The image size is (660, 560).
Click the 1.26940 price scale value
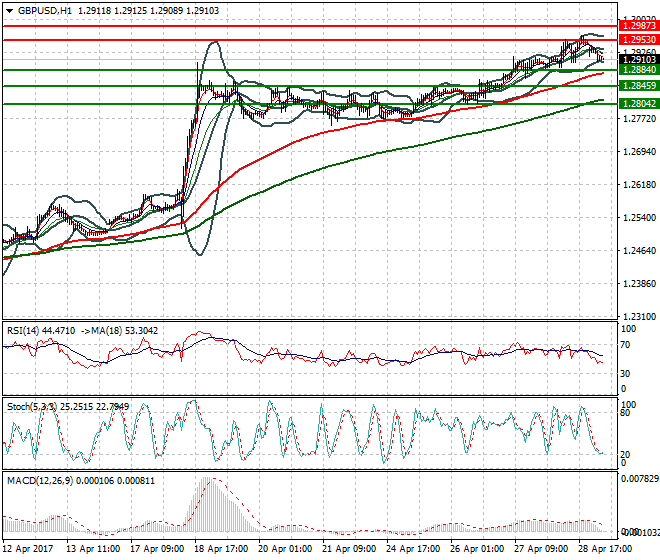pyautogui.click(x=639, y=152)
